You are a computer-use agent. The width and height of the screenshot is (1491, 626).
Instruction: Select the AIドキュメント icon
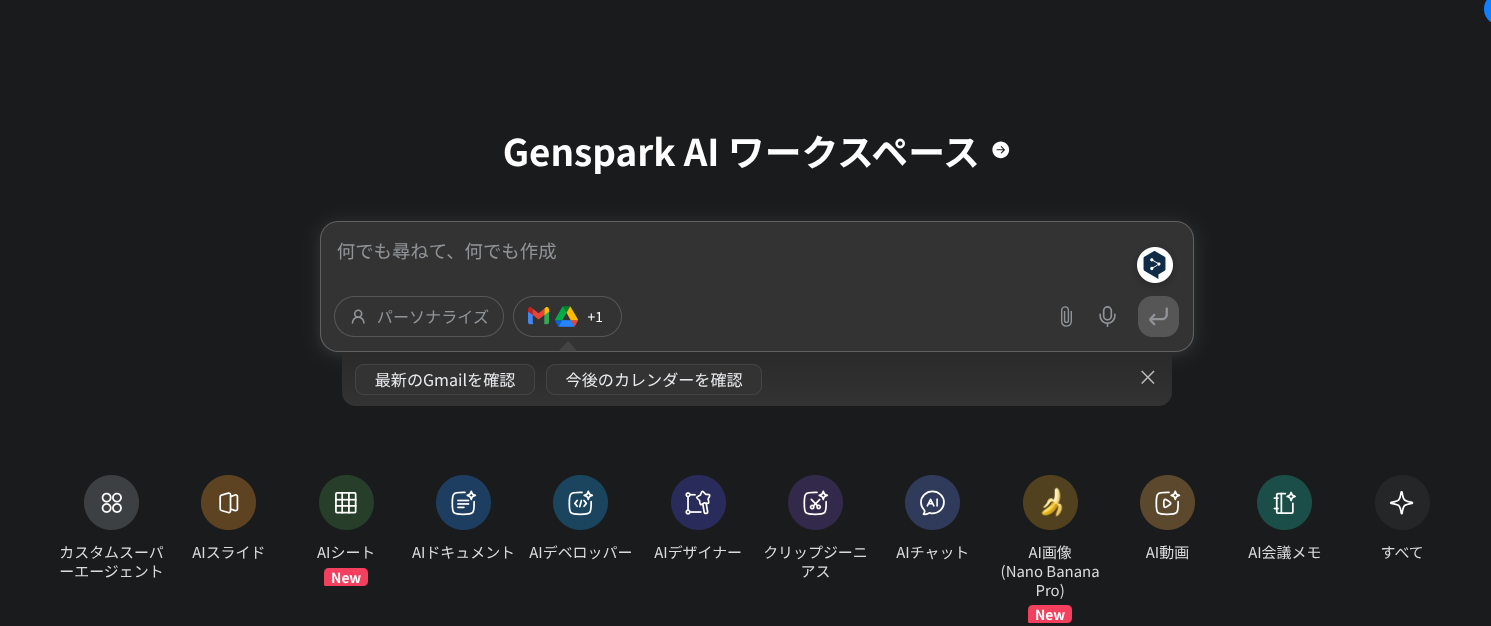point(463,502)
